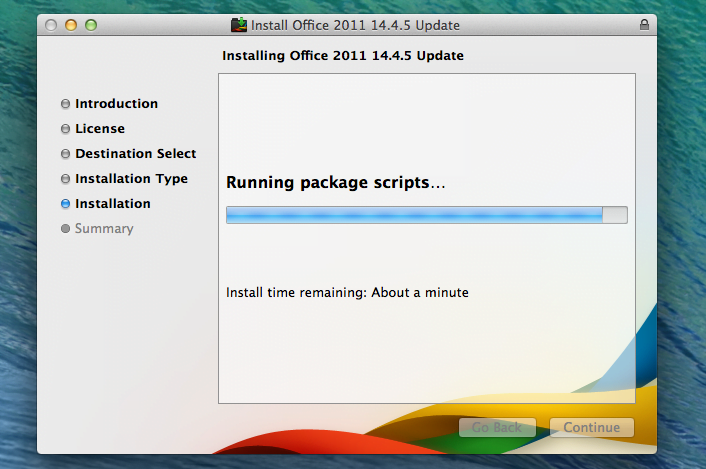This screenshot has width=706, height=469.
Task: Click the 'Installing Office 2011 14.4.5 Update' heading
Action: [342, 56]
